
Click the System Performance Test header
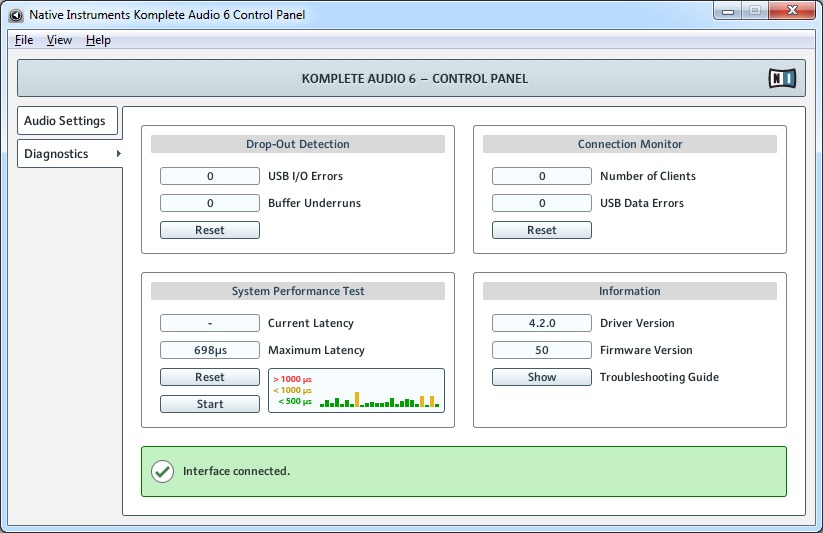click(298, 291)
